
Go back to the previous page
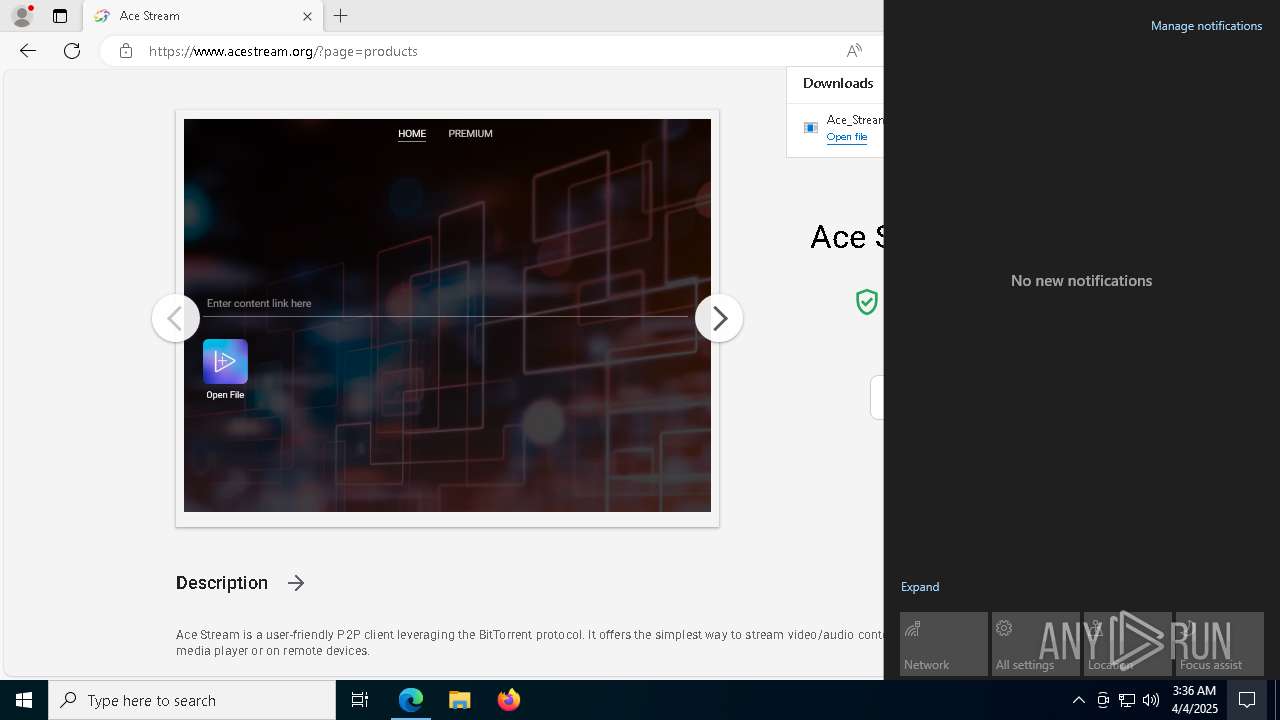[x=28, y=51]
